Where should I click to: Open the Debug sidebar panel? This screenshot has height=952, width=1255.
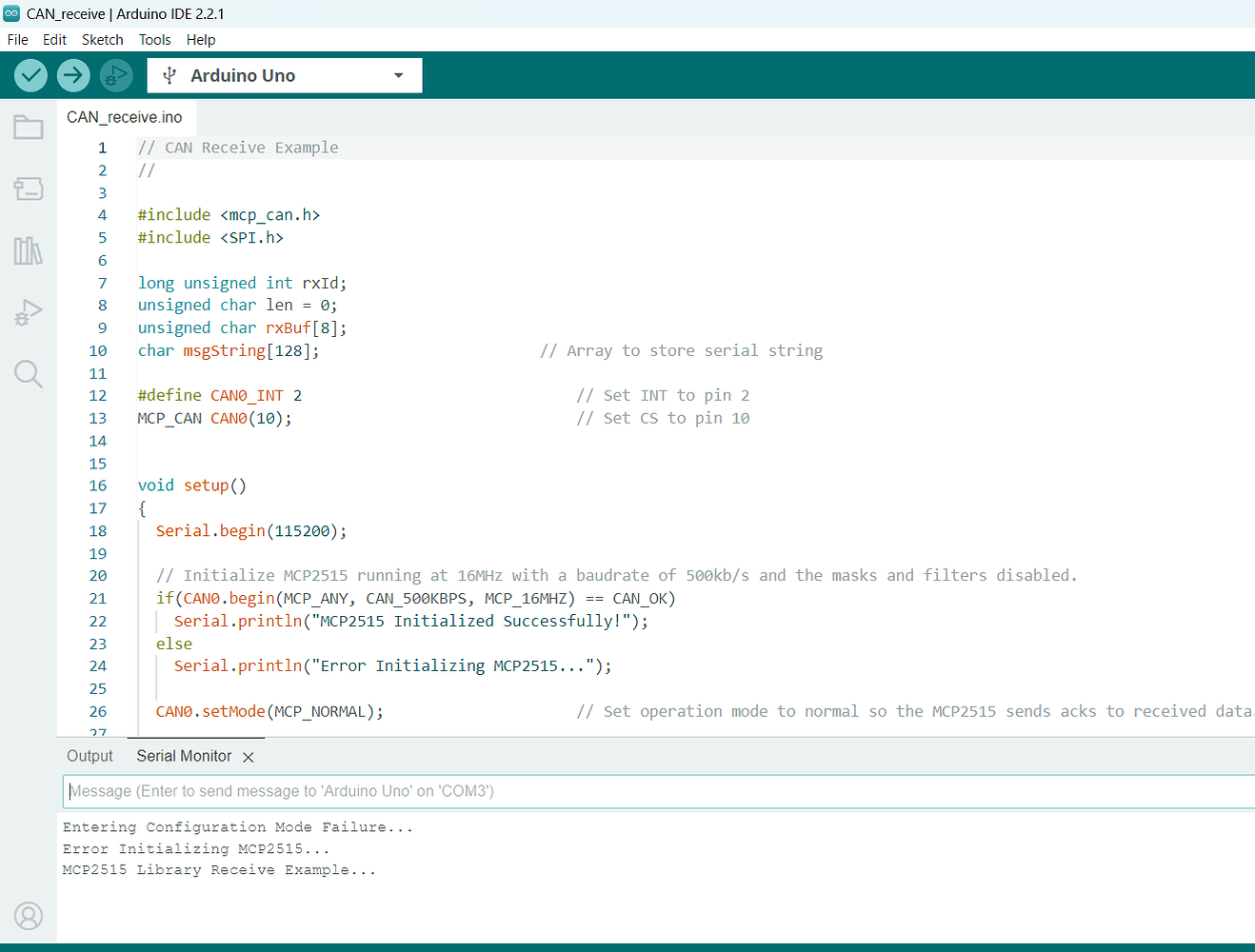pos(28,312)
